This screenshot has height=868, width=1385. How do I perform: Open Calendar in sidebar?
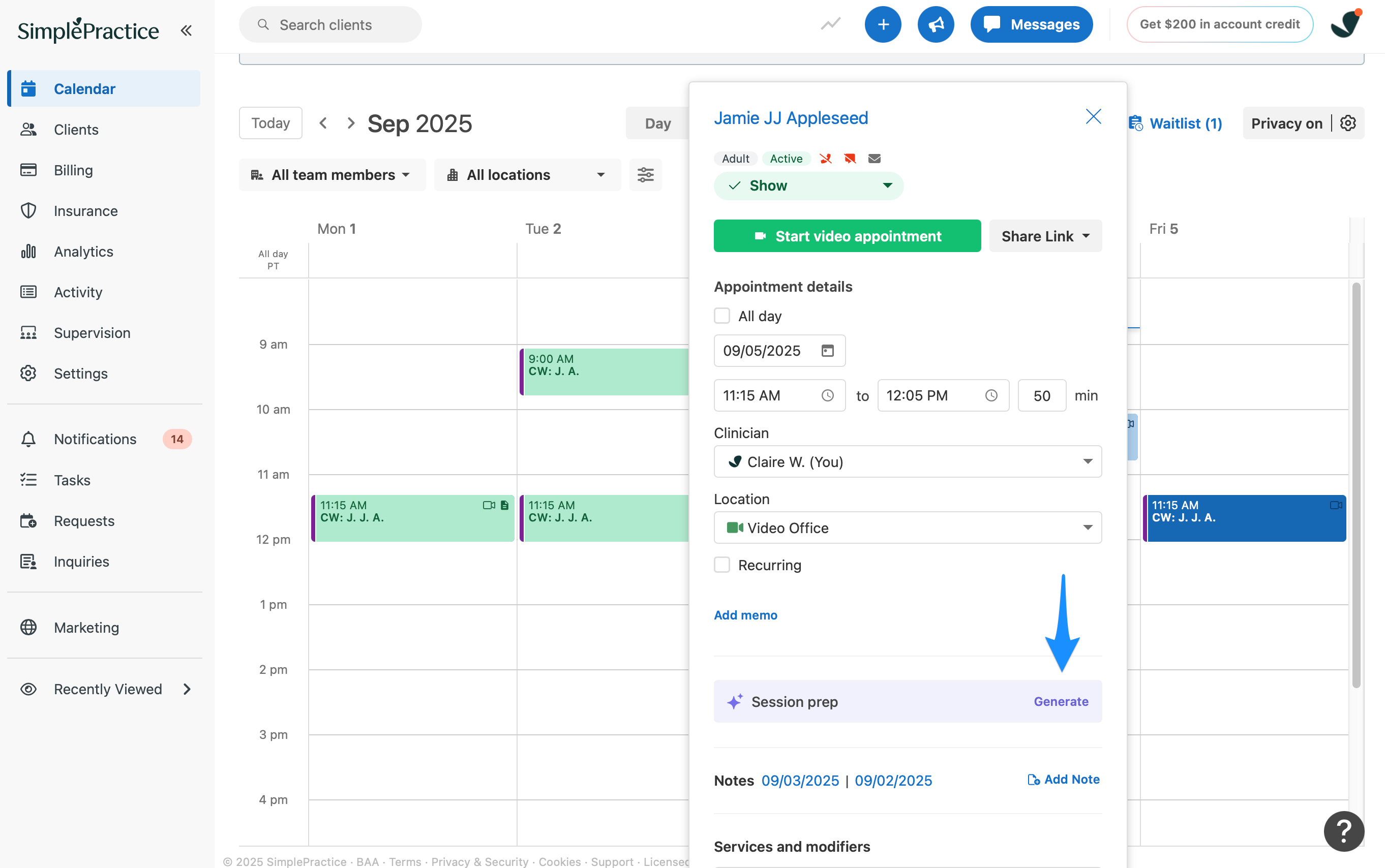tap(105, 88)
